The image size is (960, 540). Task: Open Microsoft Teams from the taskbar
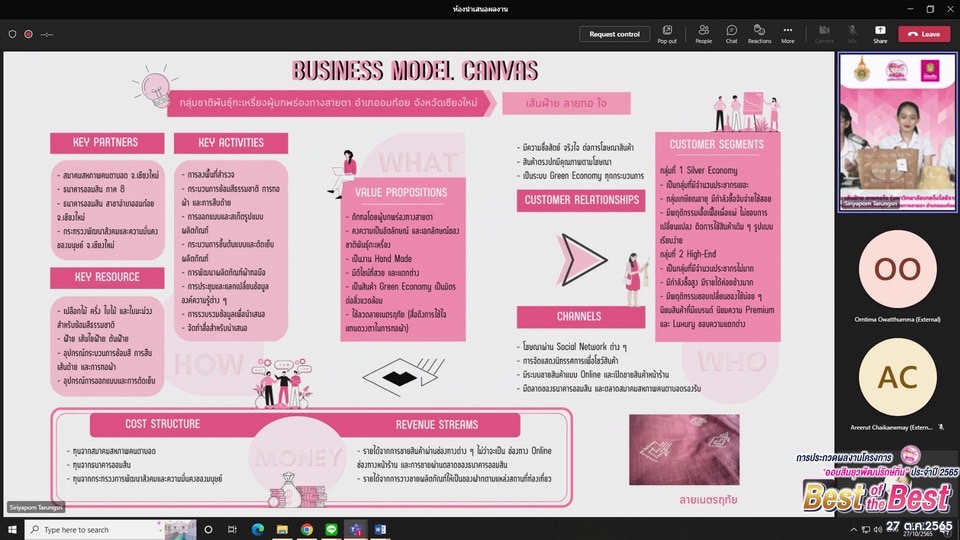[355, 529]
